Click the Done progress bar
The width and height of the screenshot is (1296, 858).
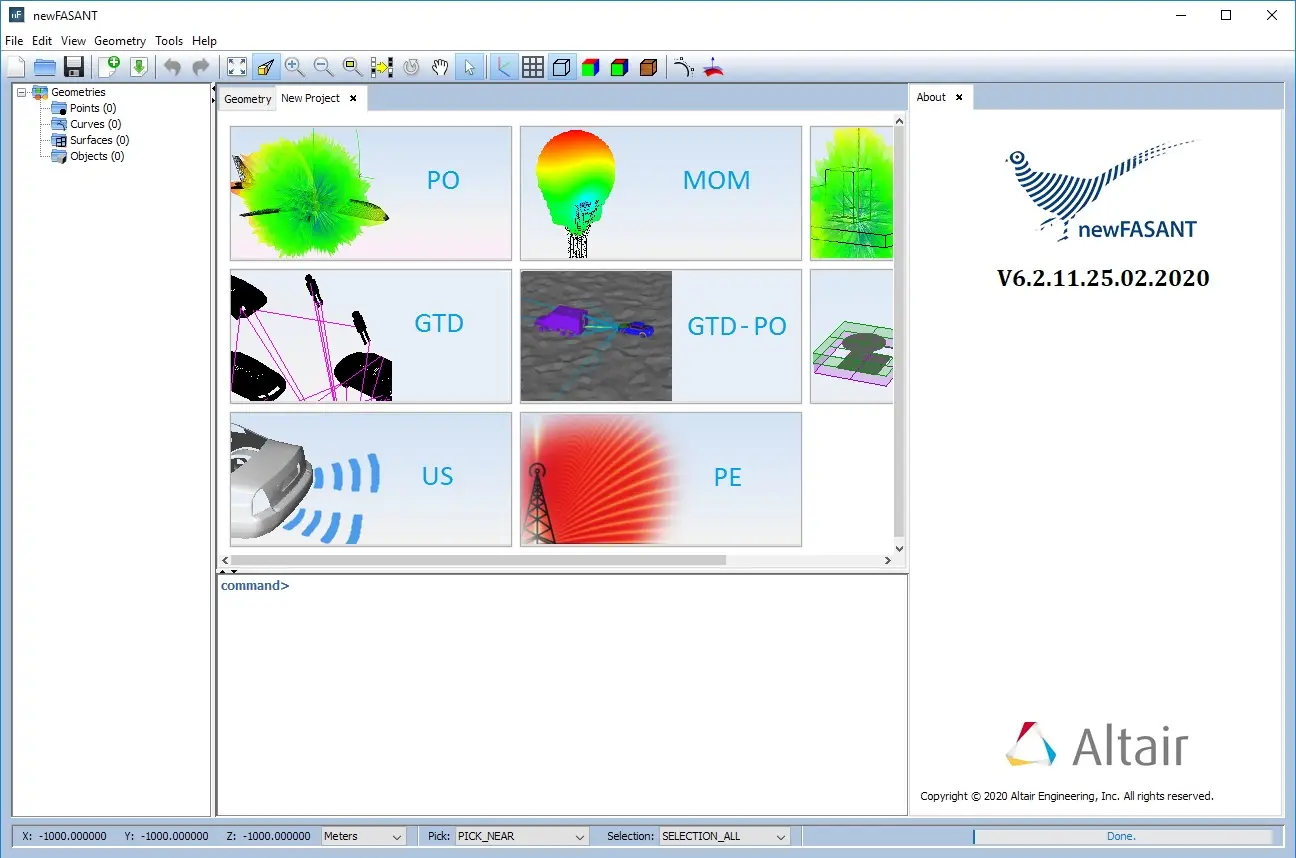[1122, 836]
